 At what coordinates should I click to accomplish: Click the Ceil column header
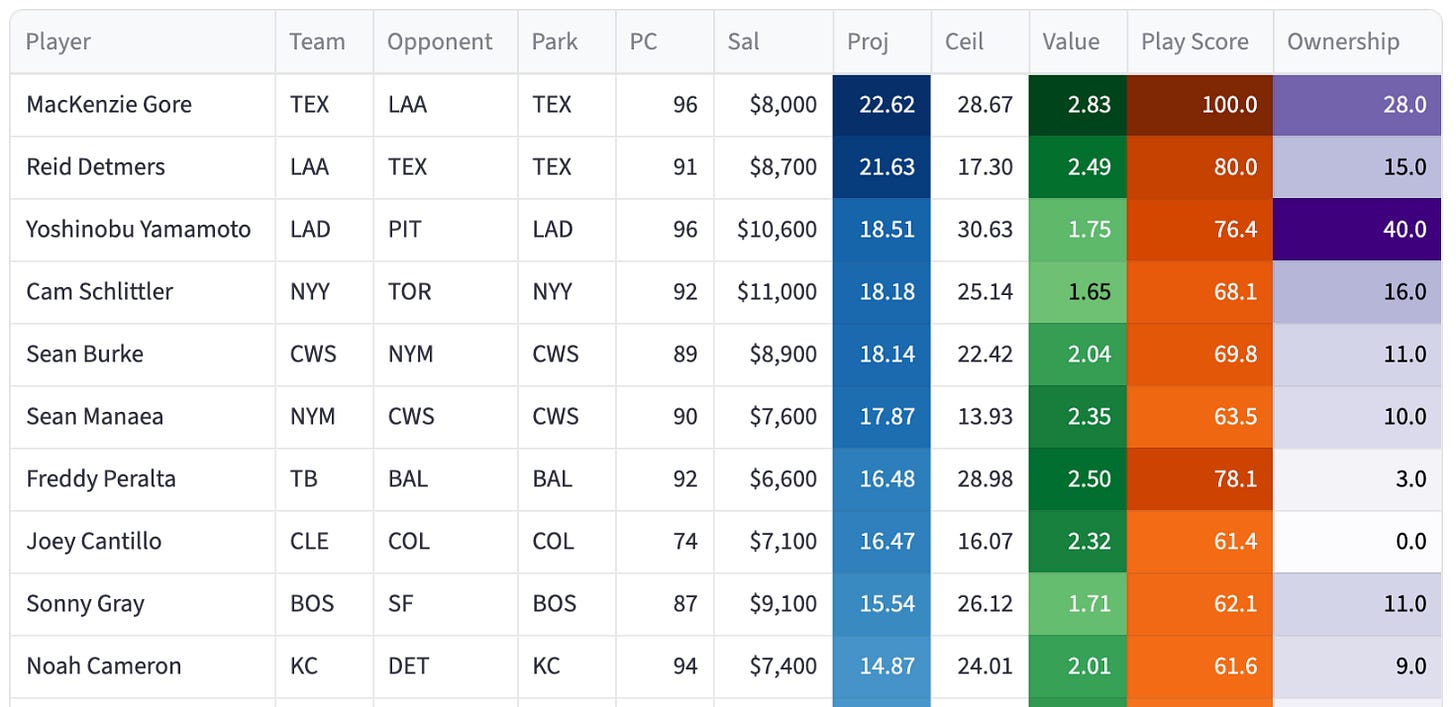pos(980,42)
